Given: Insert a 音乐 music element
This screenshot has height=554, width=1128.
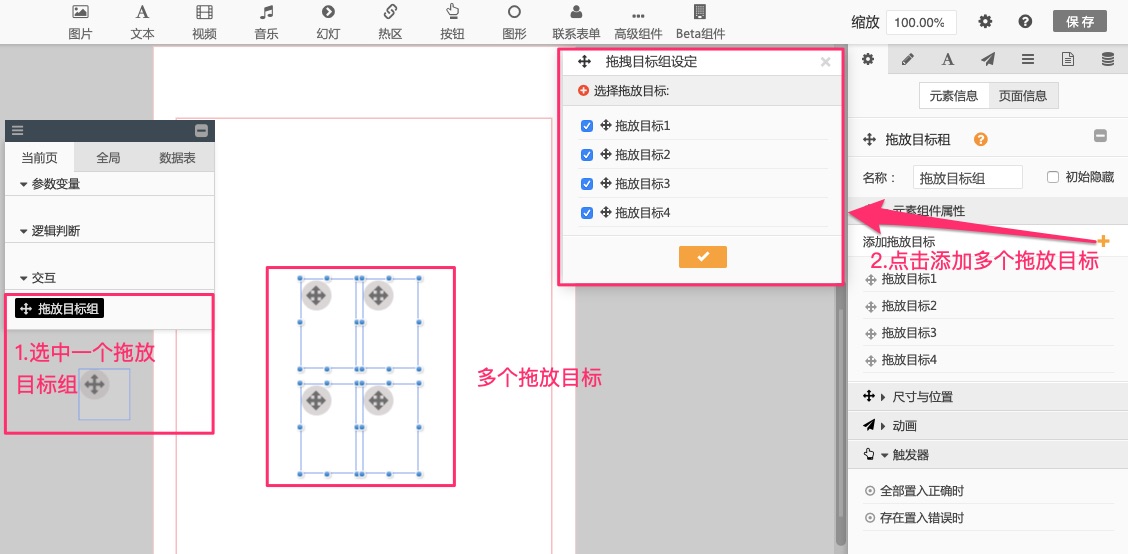Looking at the screenshot, I should 266,22.
